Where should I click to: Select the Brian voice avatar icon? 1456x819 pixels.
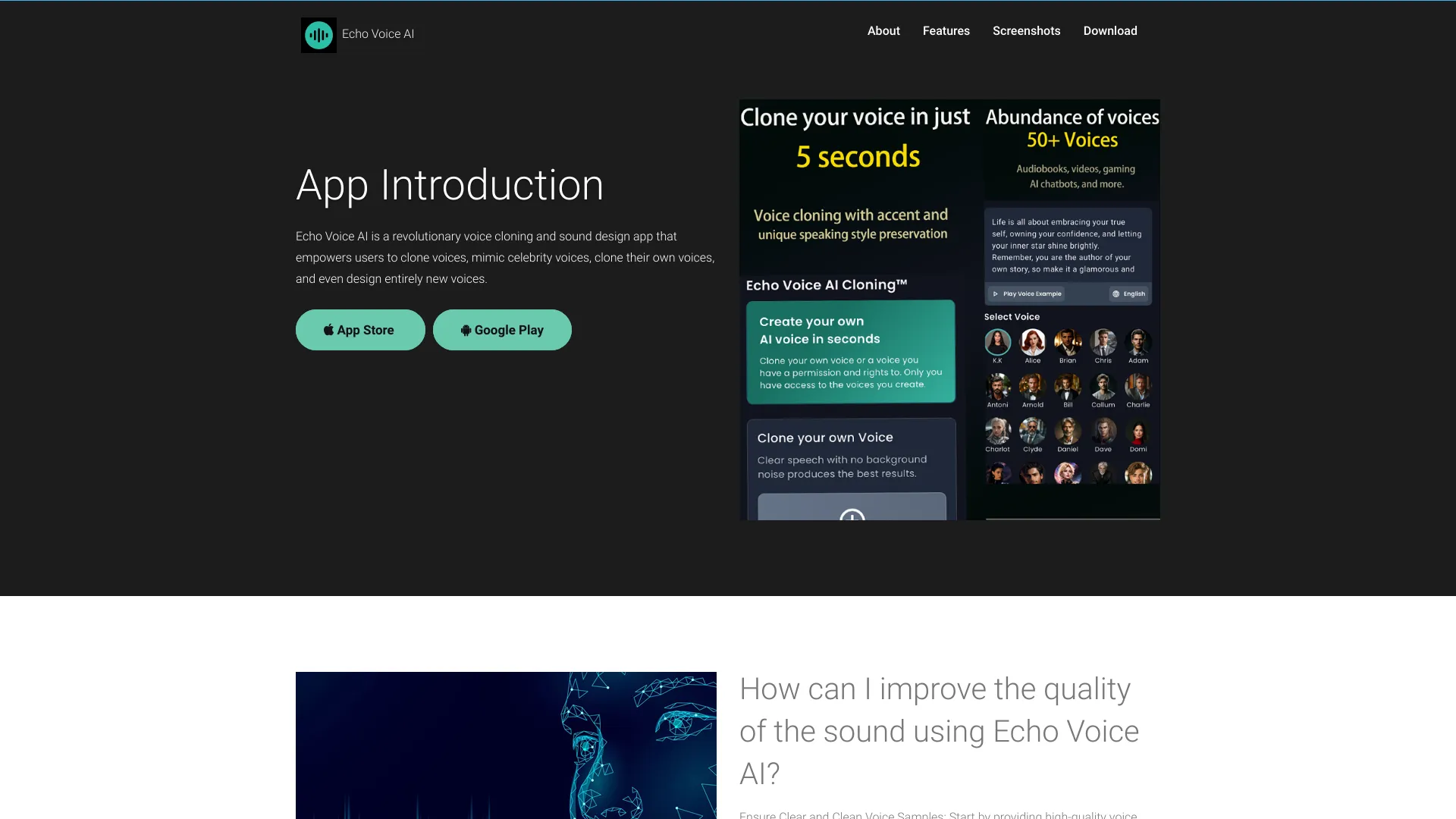tap(1067, 342)
